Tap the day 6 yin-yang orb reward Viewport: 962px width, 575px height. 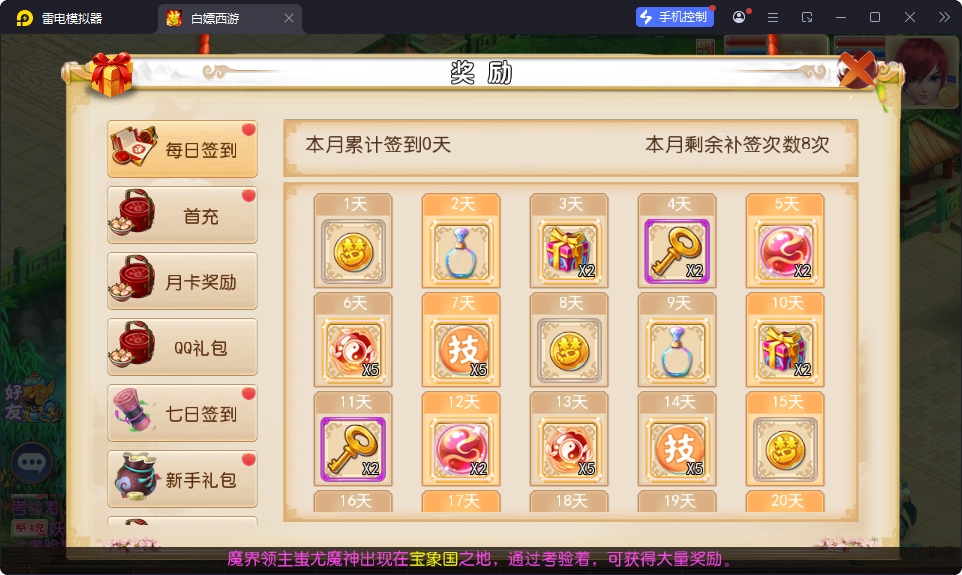click(x=353, y=350)
